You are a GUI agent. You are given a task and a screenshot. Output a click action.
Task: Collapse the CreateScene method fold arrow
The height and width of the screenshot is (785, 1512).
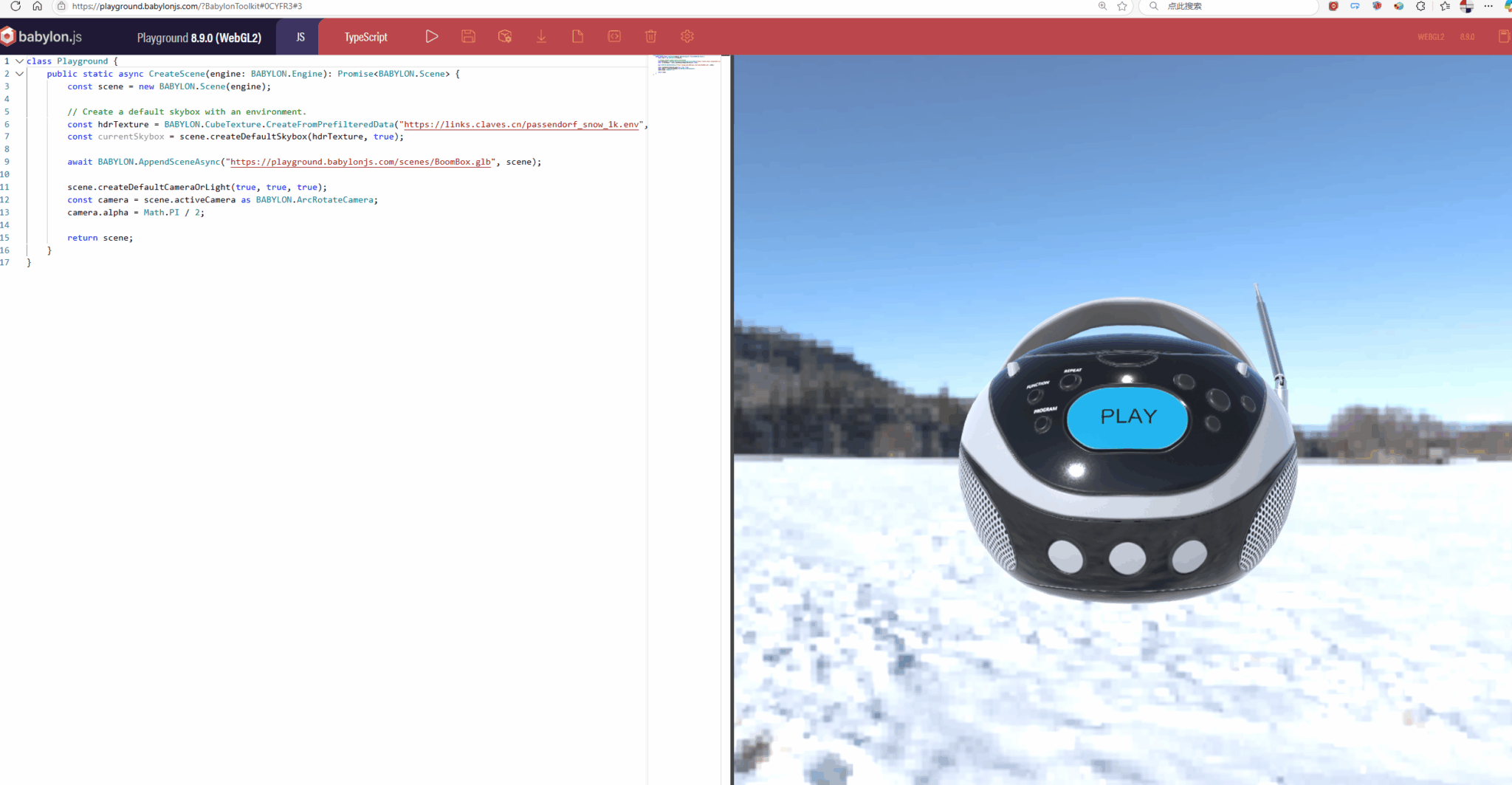pyautogui.click(x=20, y=74)
